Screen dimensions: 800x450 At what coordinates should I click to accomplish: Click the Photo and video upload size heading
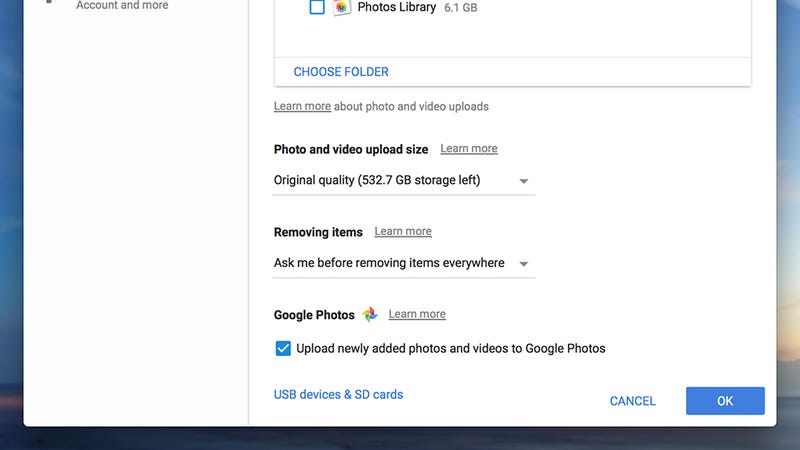(x=351, y=149)
